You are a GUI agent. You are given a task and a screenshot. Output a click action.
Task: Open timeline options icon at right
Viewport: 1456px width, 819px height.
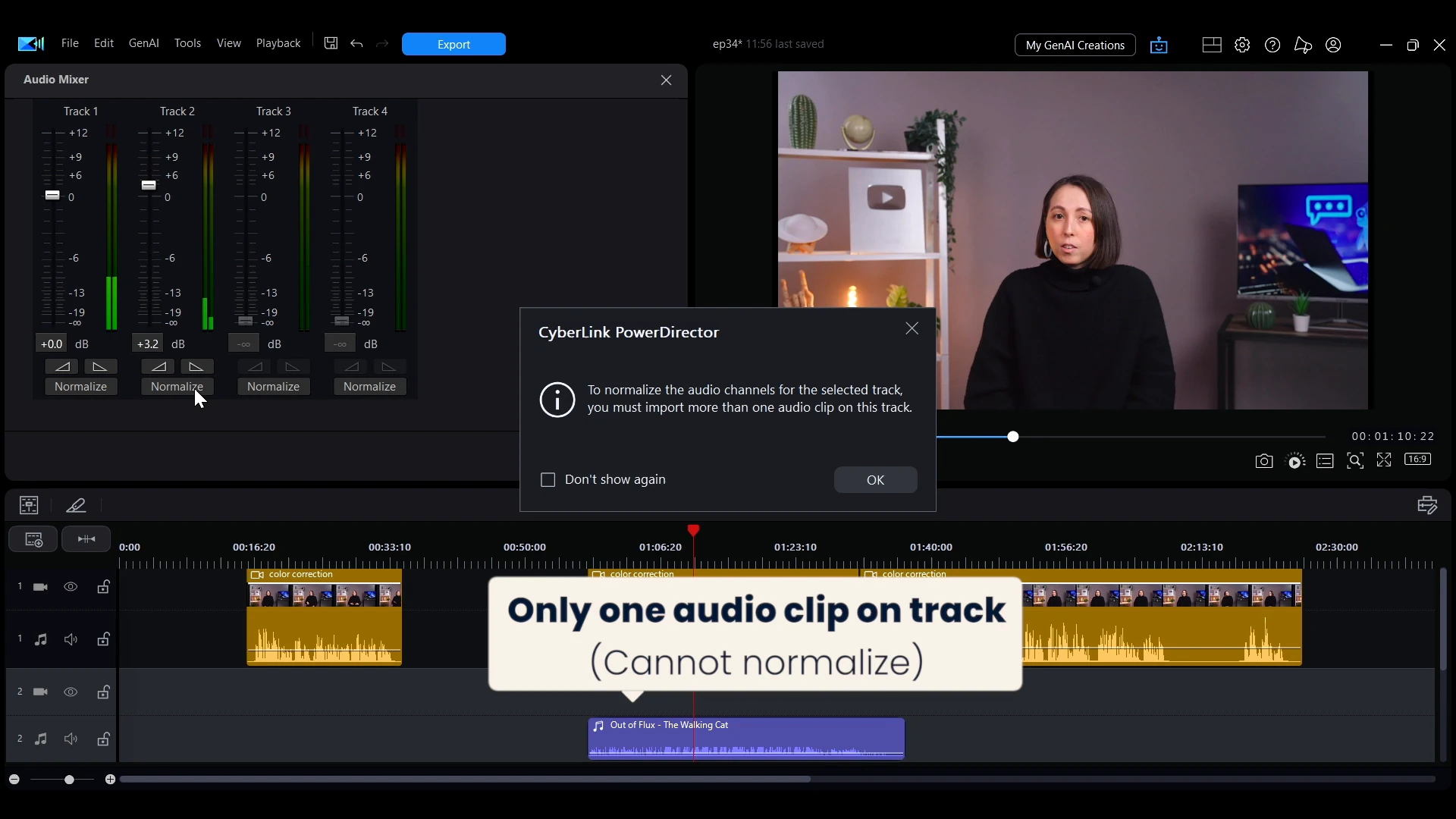(1427, 505)
